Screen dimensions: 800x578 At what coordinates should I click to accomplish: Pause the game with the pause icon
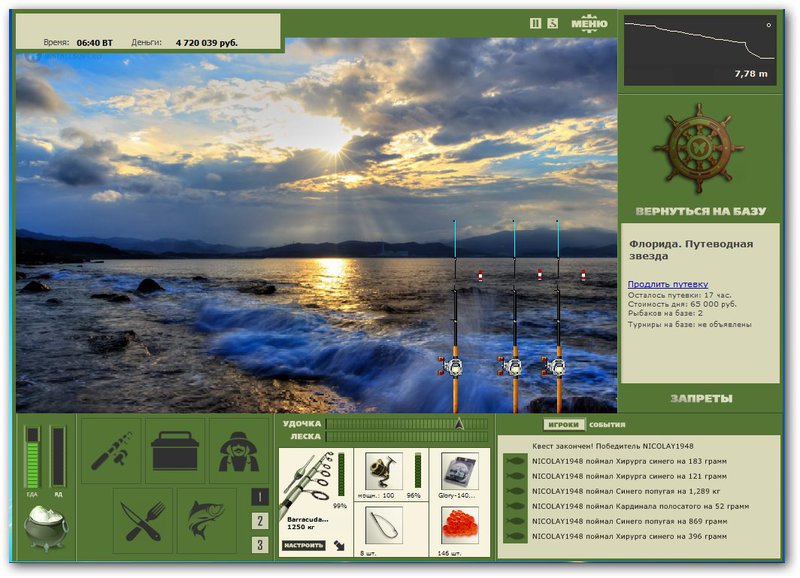click(x=535, y=23)
